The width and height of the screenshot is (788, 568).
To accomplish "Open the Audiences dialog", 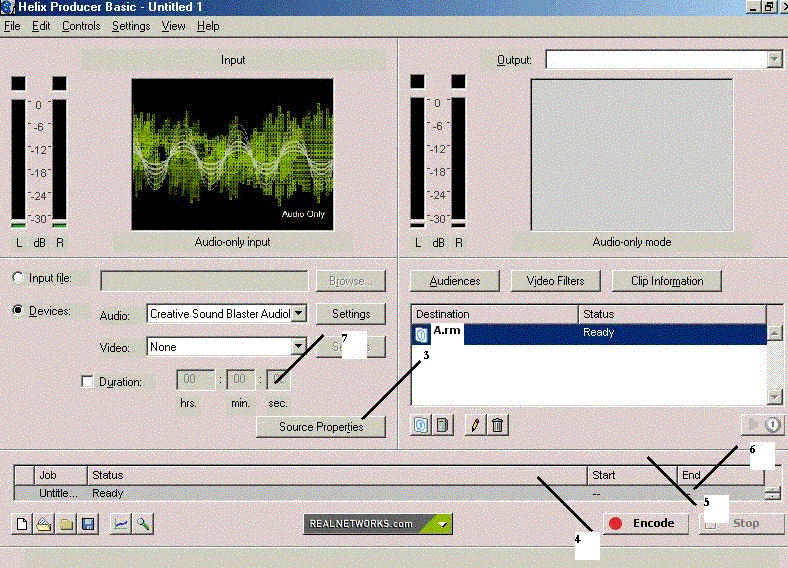I will pos(455,281).
